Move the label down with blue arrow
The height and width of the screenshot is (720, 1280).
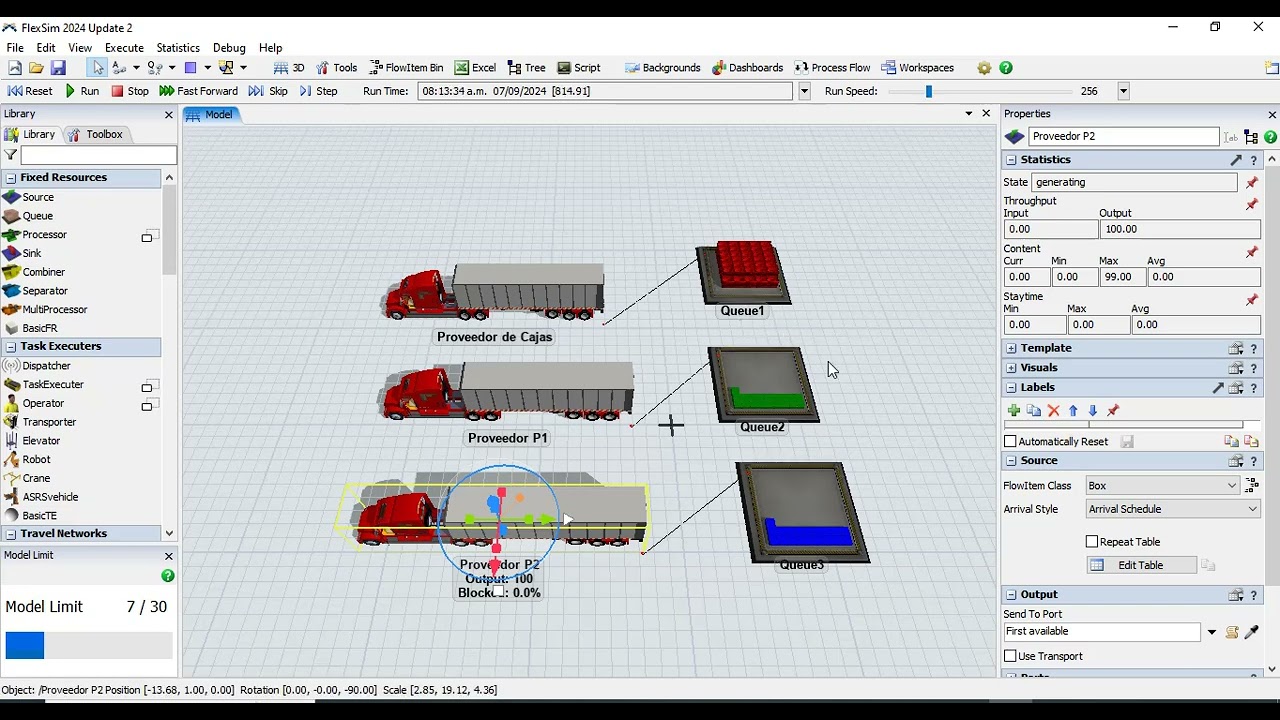1093,411
